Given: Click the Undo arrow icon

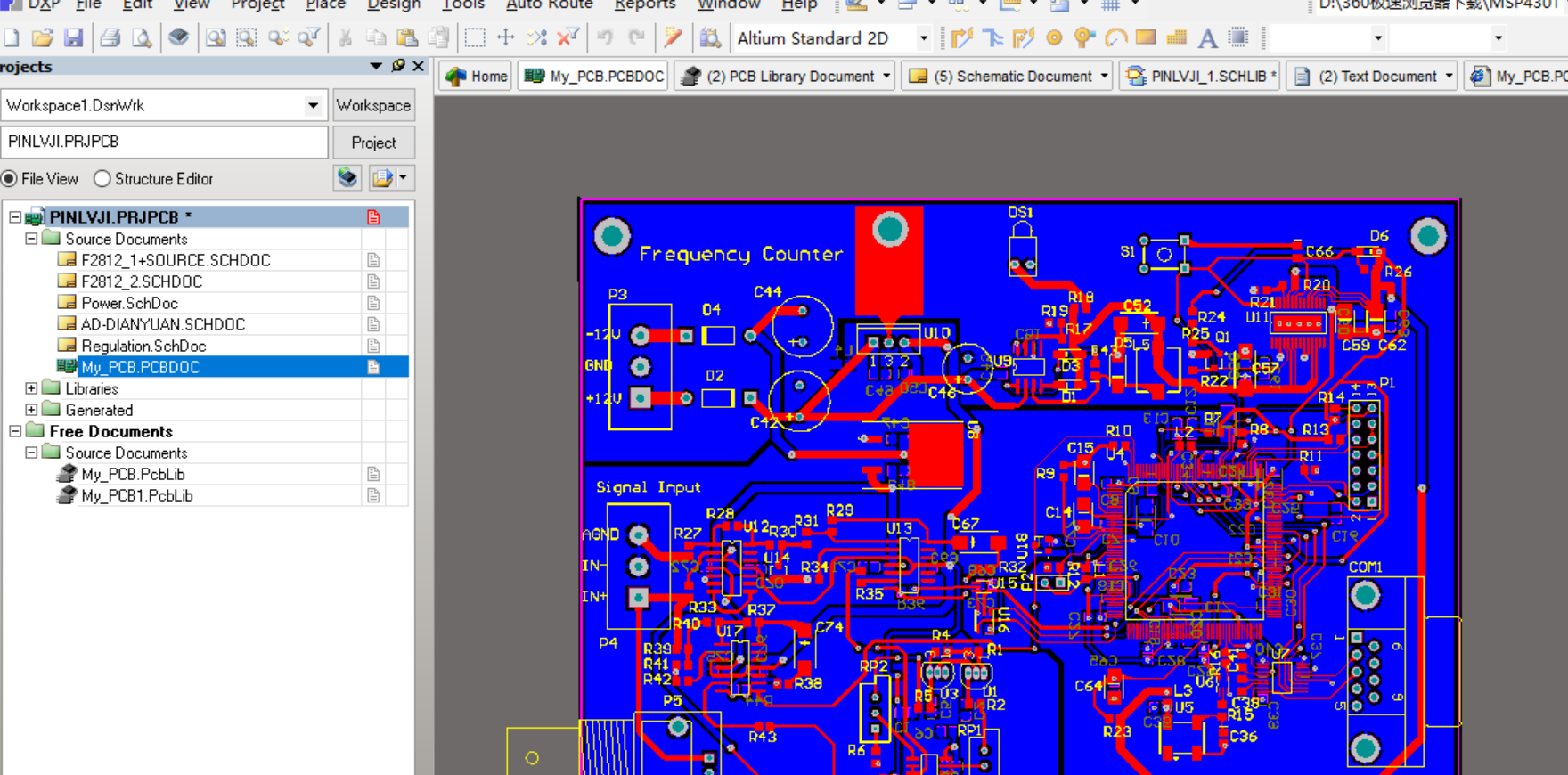Looking at the screenshot, I should (605, 38).
